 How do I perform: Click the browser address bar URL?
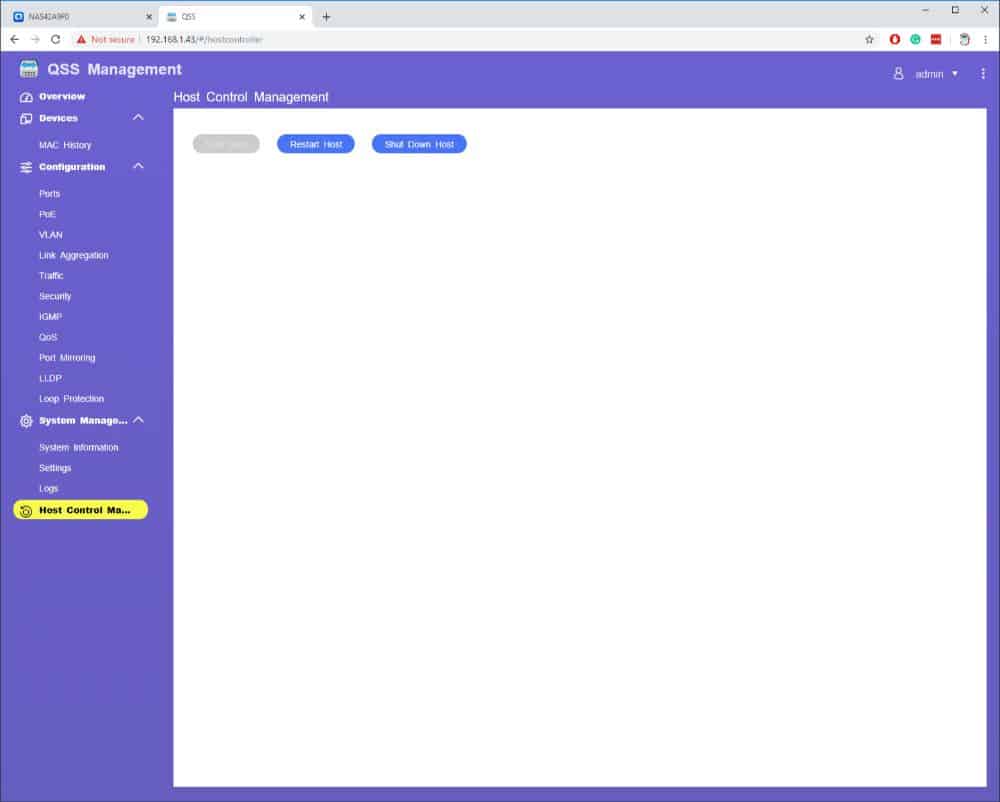coord(204,39)
